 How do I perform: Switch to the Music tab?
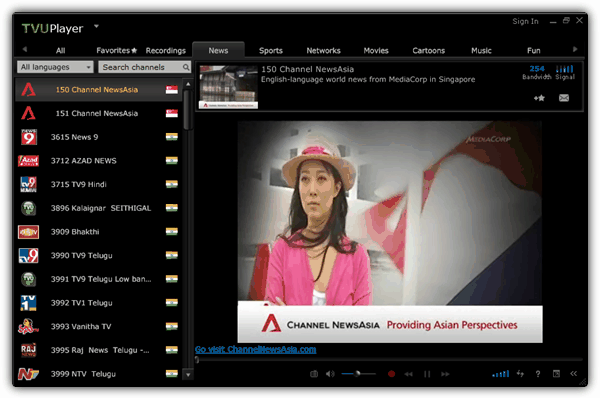pos(481,51)
